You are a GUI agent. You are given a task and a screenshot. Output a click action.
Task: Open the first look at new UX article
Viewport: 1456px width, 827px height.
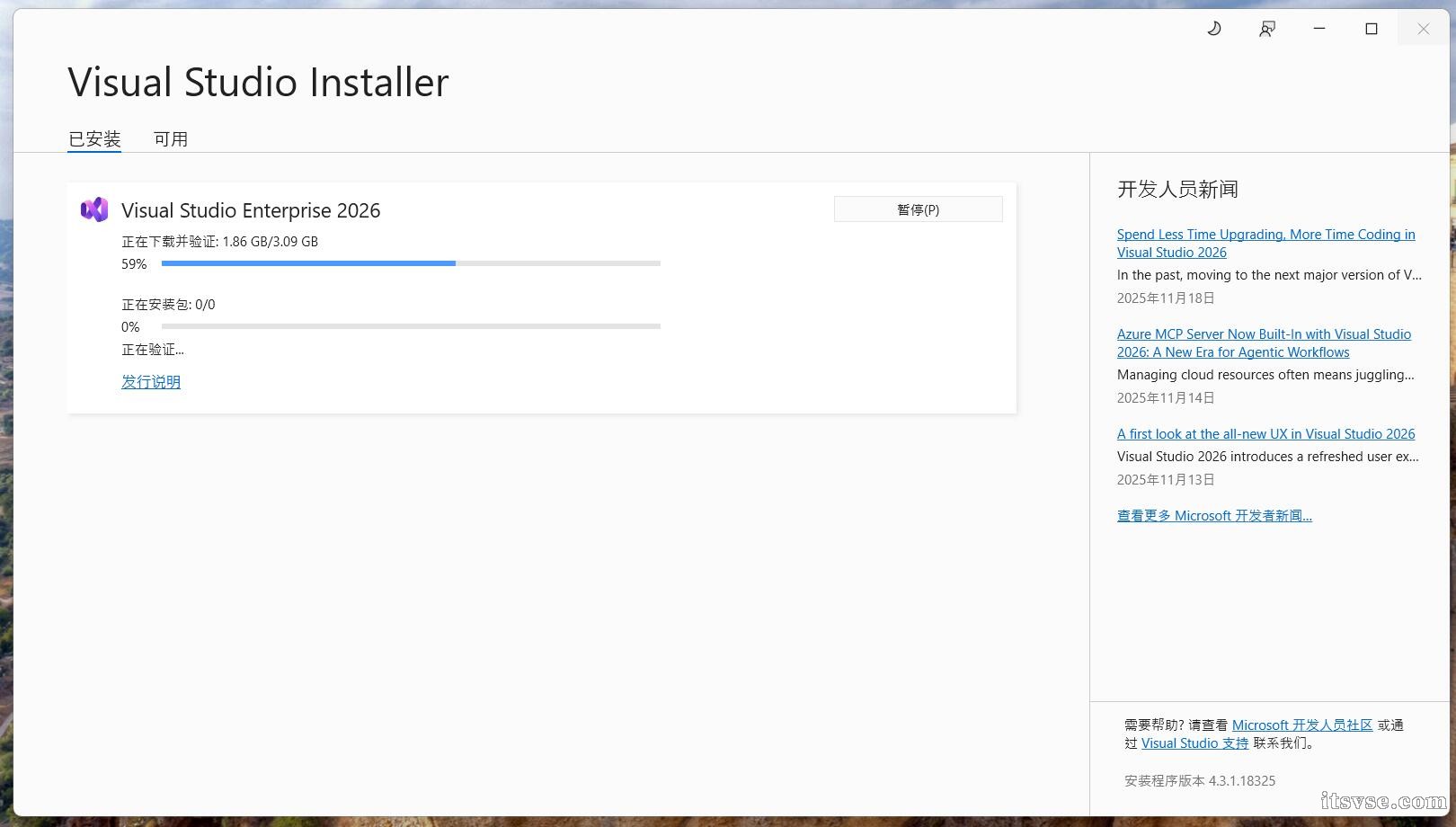[x=1265, y=434]
